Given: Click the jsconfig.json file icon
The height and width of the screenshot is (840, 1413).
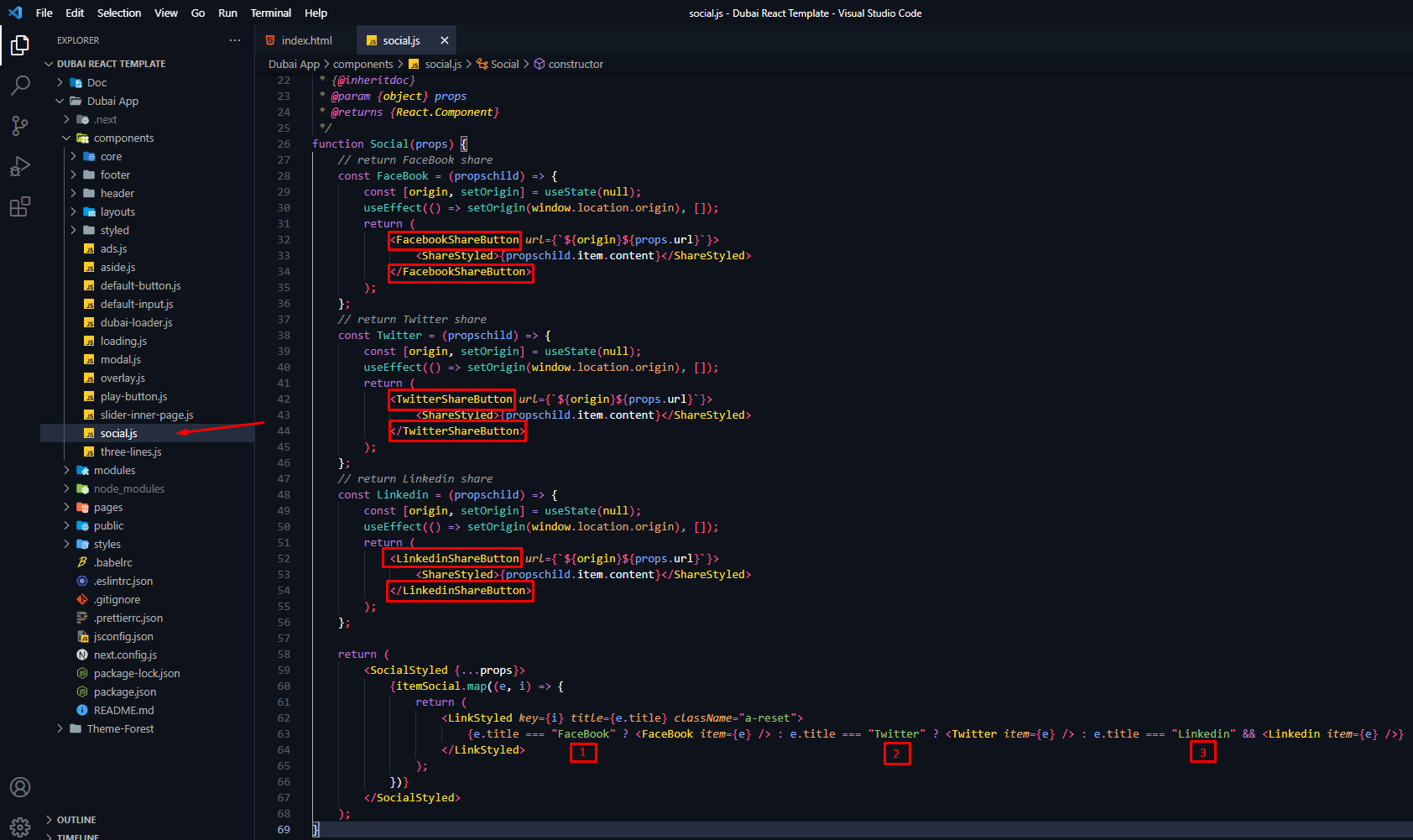Looking at the screenshot, I should [x=82, y=636].
